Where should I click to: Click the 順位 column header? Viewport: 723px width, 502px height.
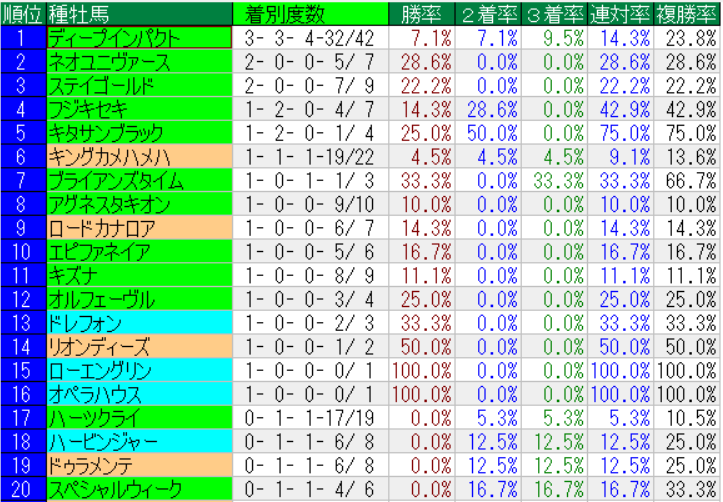point(24,14)
